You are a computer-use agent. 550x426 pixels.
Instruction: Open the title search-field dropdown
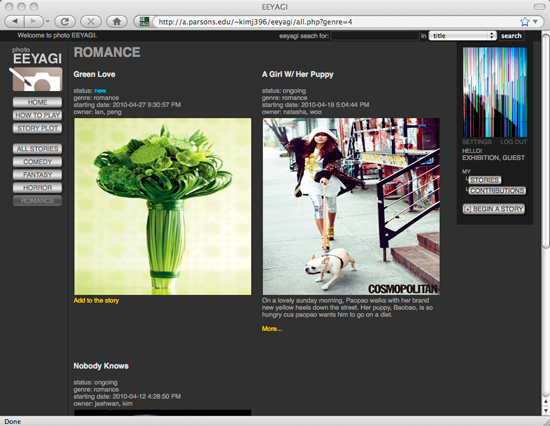tap(462, 35)
